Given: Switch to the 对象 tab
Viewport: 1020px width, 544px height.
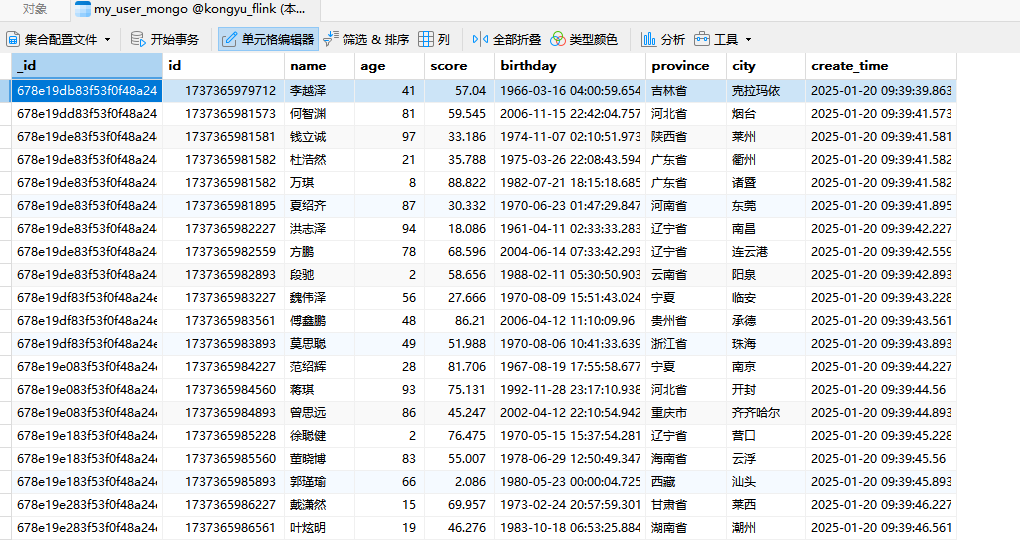Looking at the screenshot, I should point(34,9).
